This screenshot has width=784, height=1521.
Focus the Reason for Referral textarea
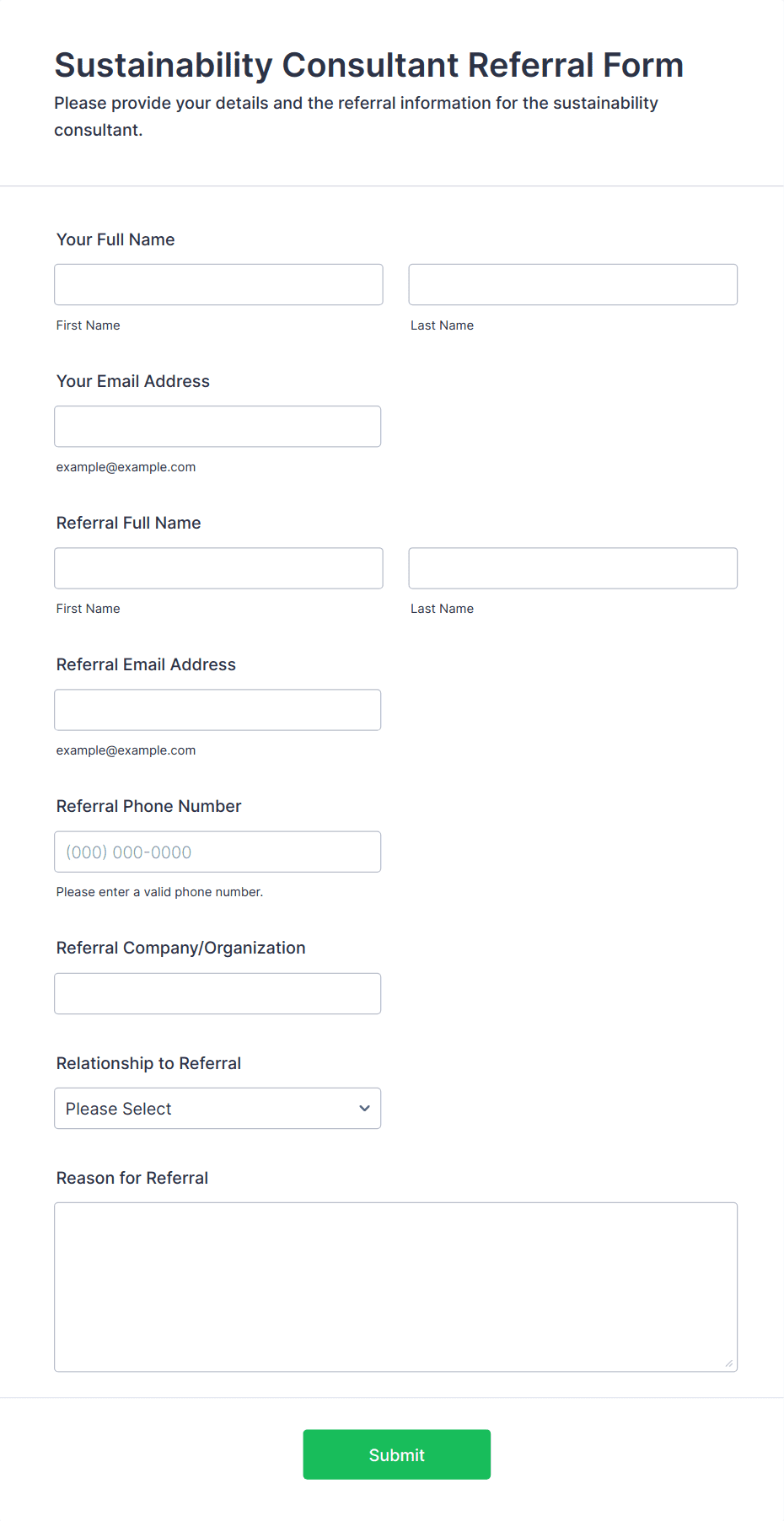click(395, 1287)
